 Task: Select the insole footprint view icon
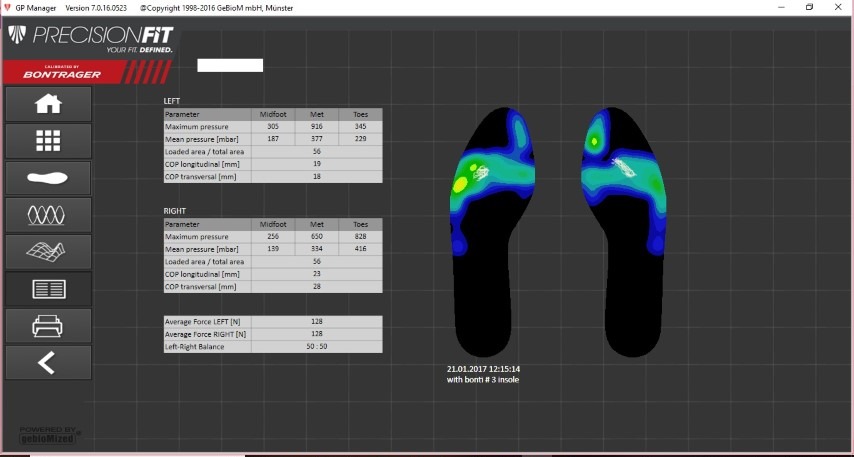pyautogui.click(x=48, y=178)
